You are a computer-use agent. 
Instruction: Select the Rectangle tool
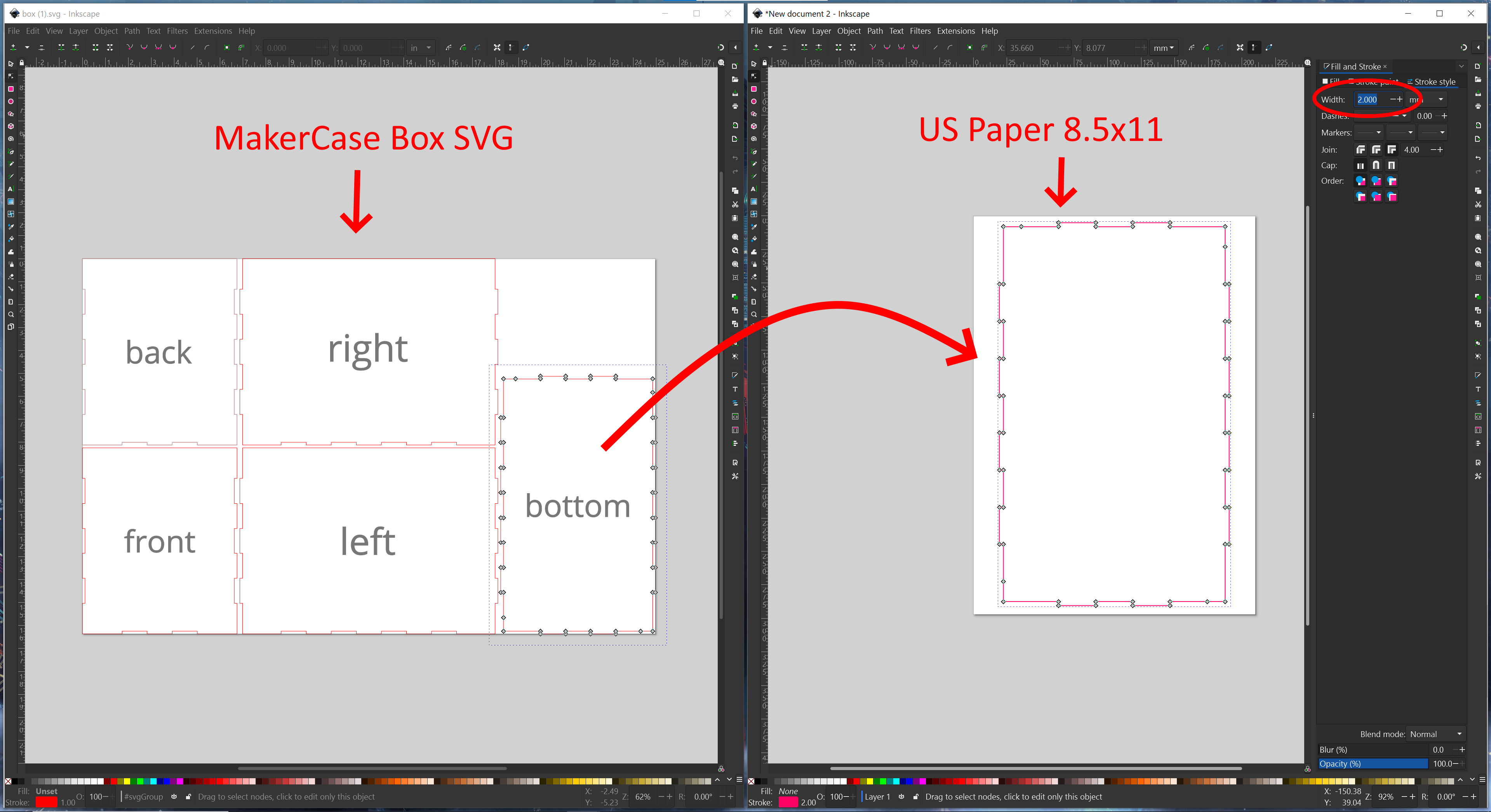click(10, 89)
